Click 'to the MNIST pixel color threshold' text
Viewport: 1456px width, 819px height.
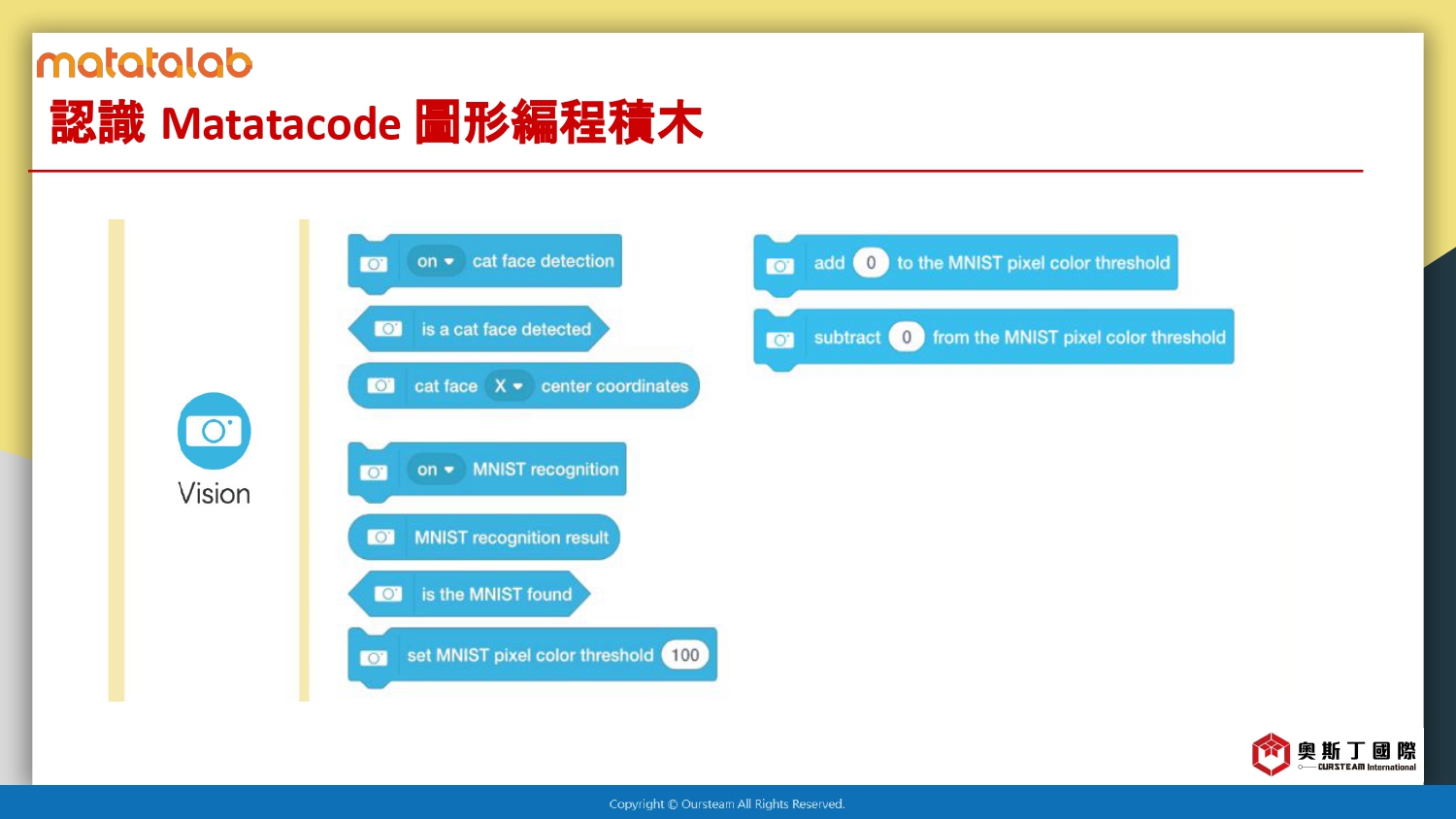coord(1034,263)
